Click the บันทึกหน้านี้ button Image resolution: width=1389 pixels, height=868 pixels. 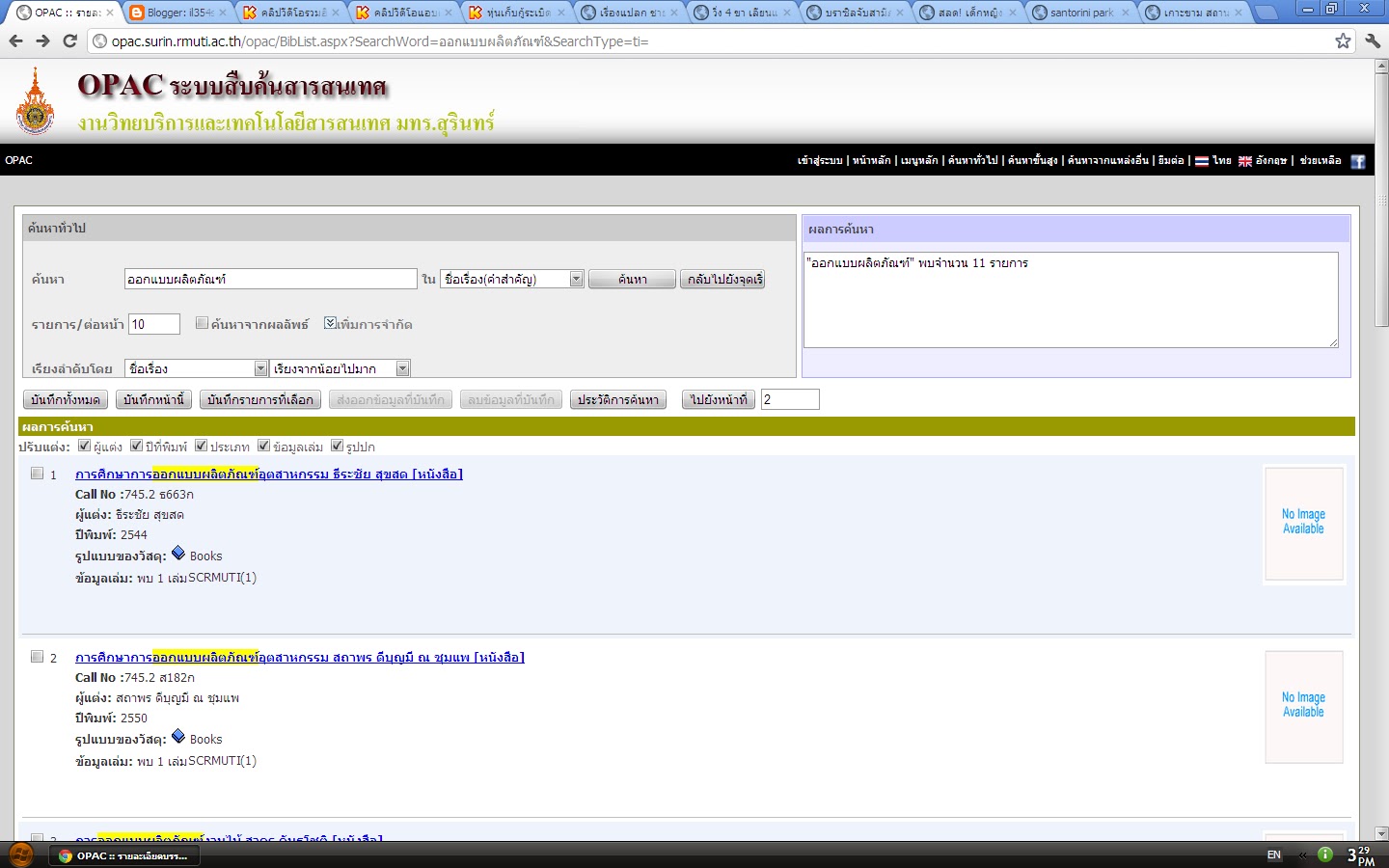pyautogui.click(x=154, y=399)
